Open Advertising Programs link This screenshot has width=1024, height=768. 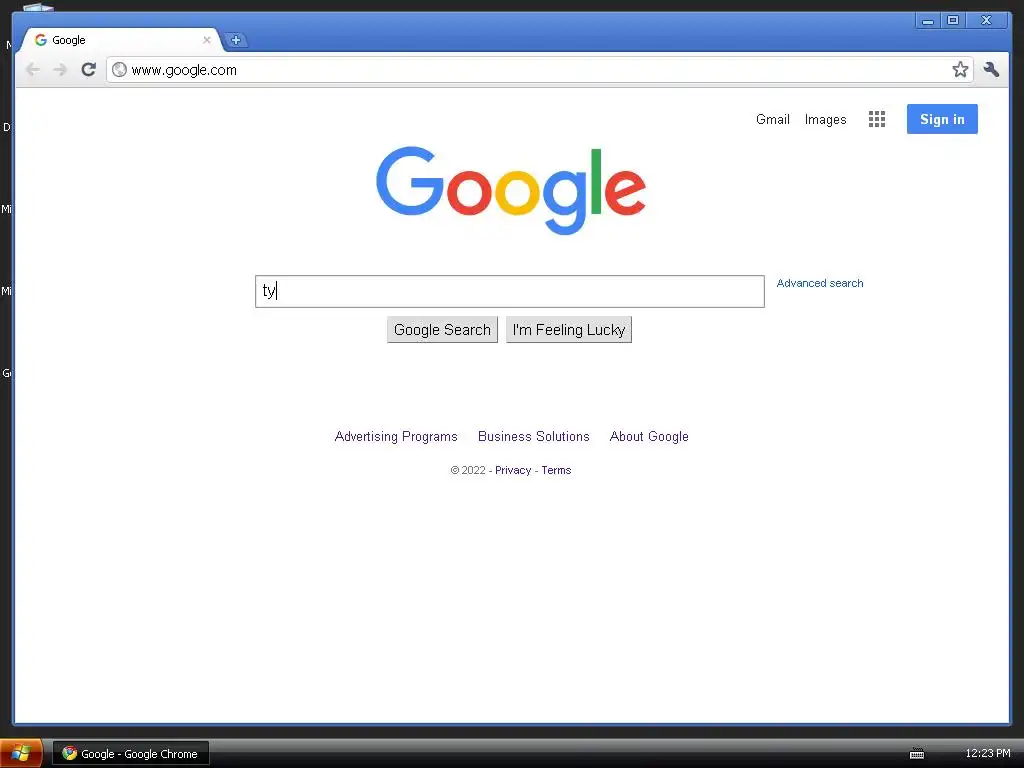coord(396,436)
